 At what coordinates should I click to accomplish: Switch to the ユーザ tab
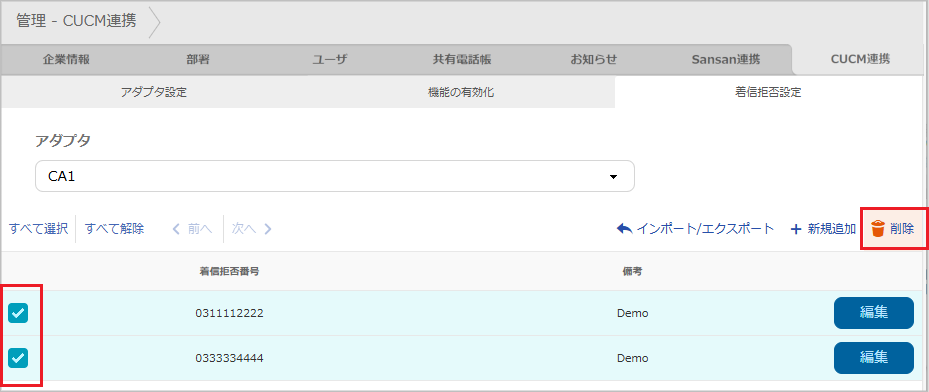329,60
